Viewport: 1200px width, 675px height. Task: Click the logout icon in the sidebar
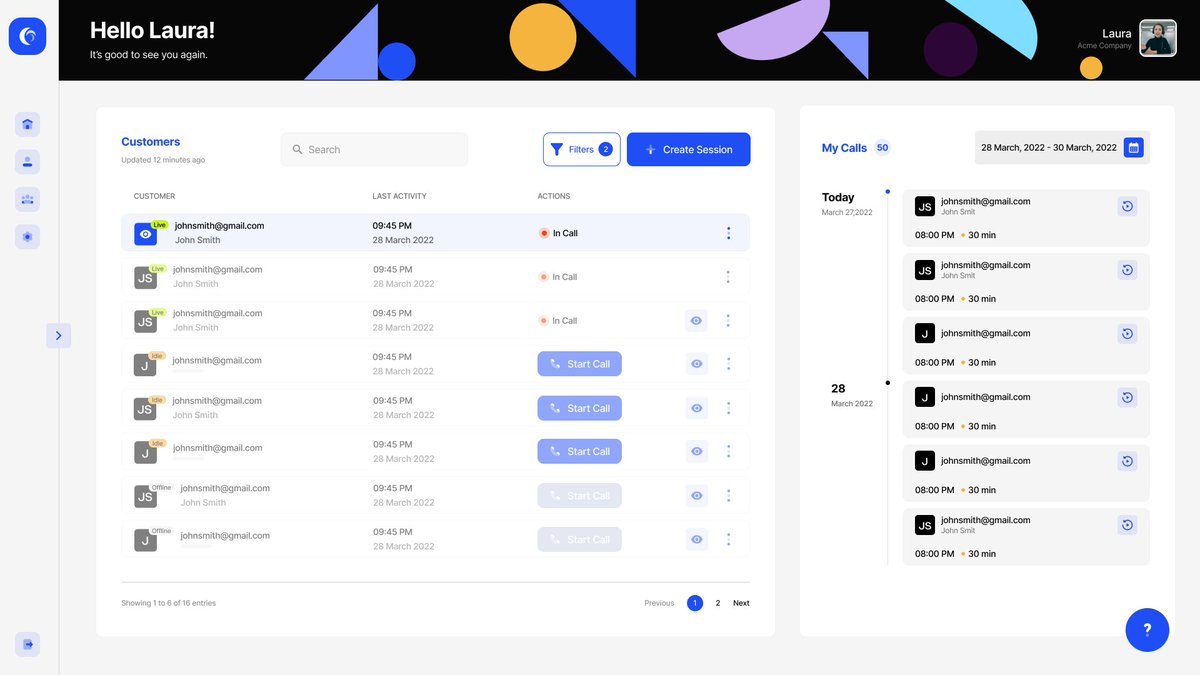point(28,644)
